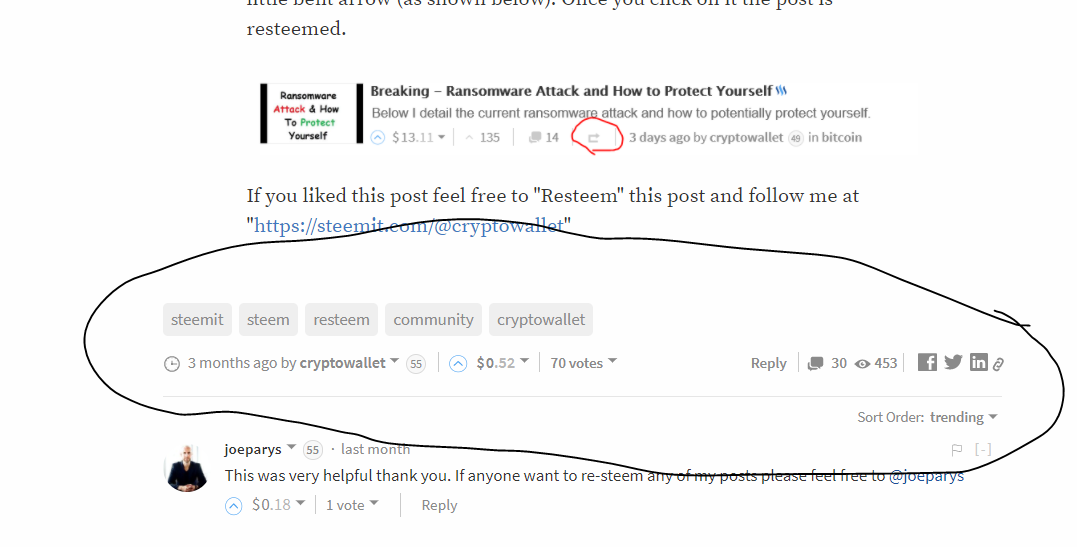Click the comments bubble icon showing 30
Screen dimensions: 1077x547
(x=815, y=364)
